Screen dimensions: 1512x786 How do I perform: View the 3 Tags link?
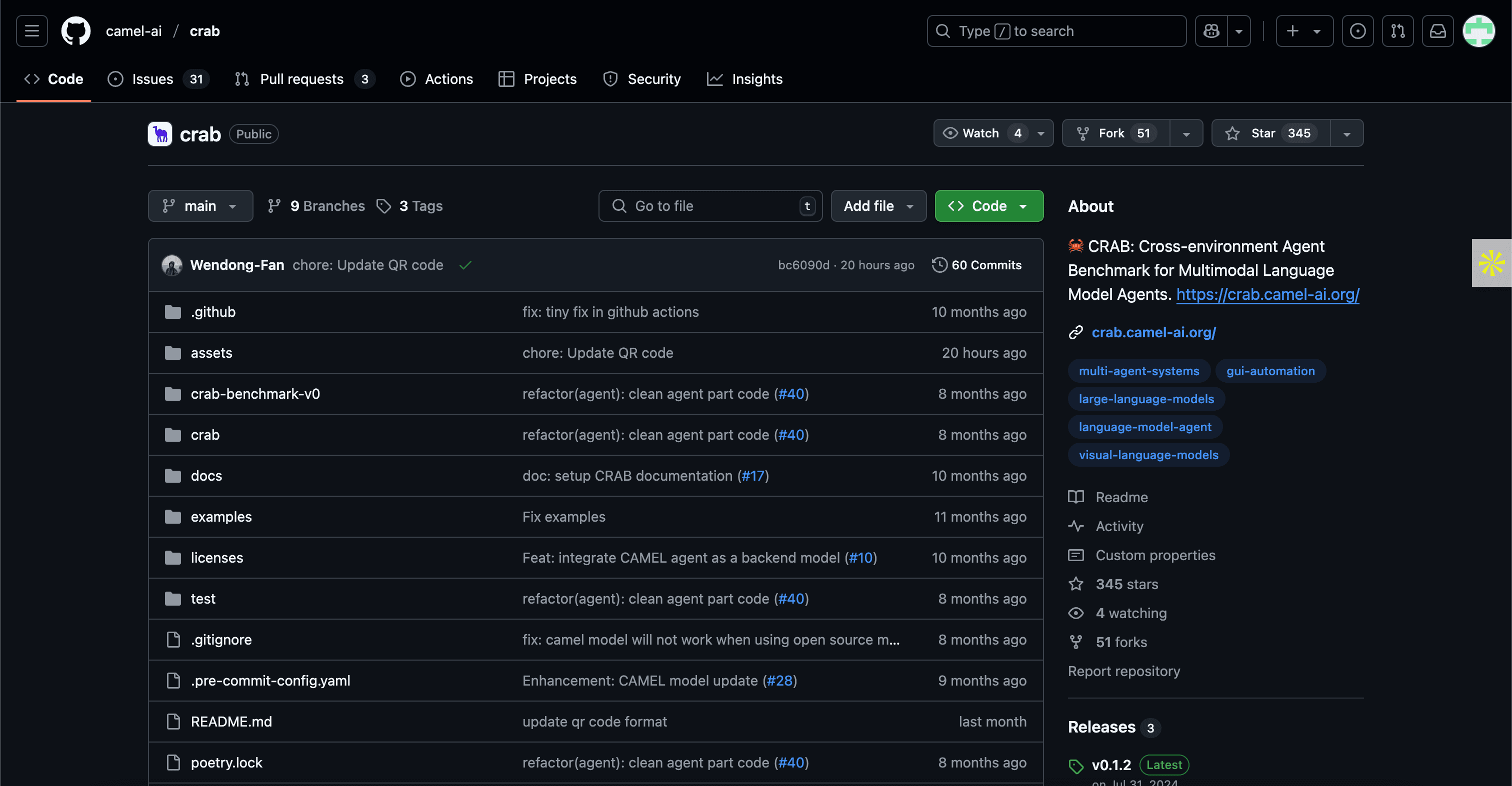409,206
